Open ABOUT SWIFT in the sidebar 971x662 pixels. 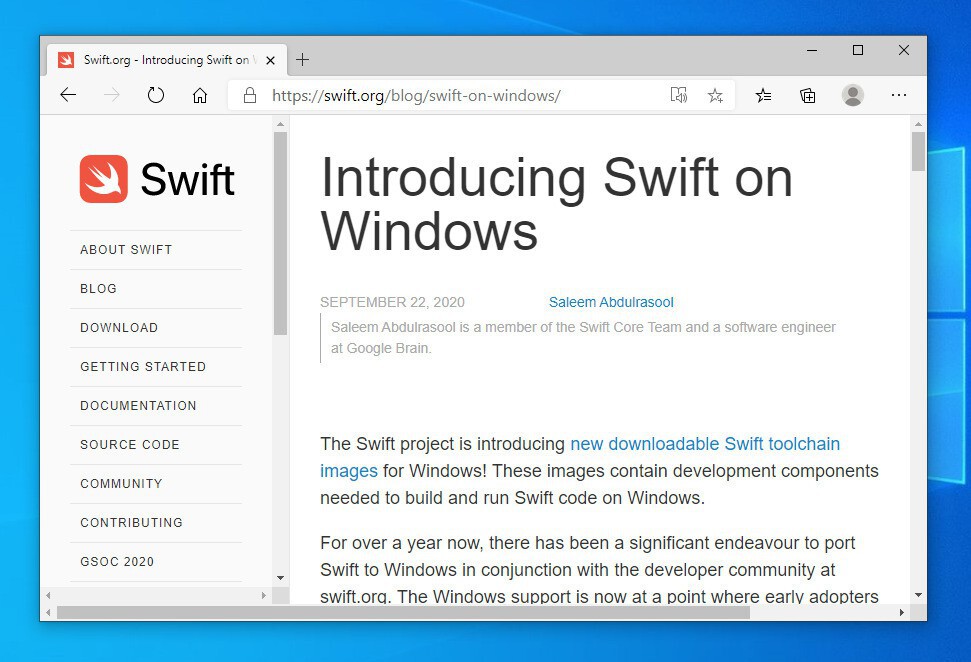[126, 250]
